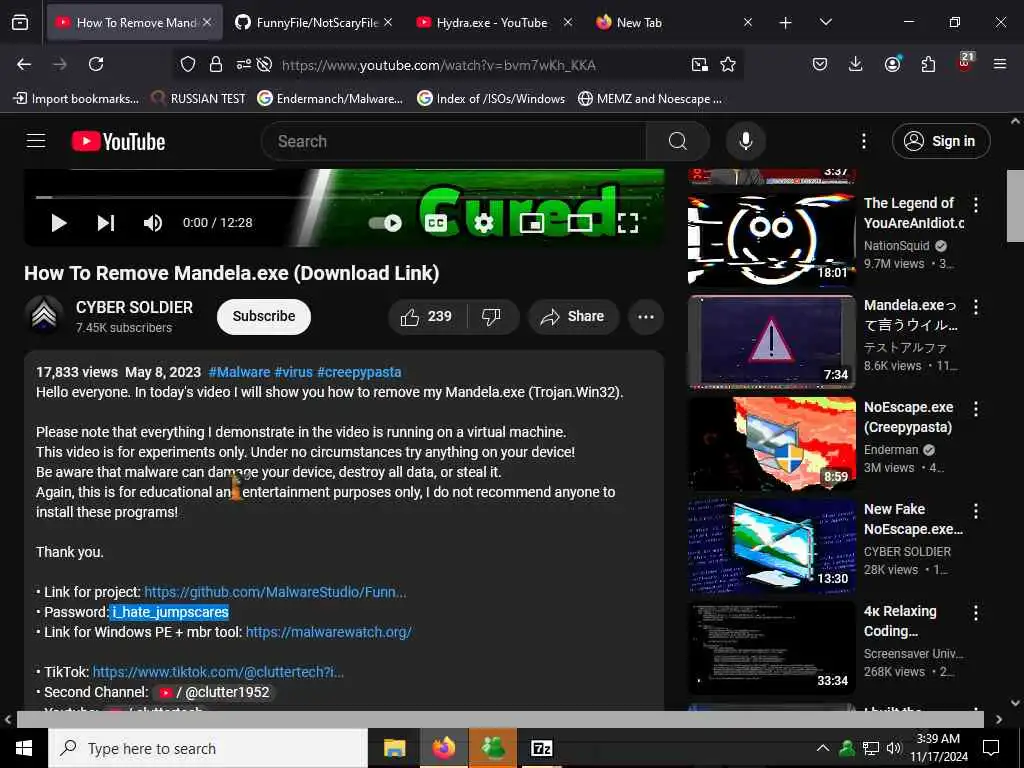
Task: Open Firefox application hamburger menu
Action: [999, 64]
